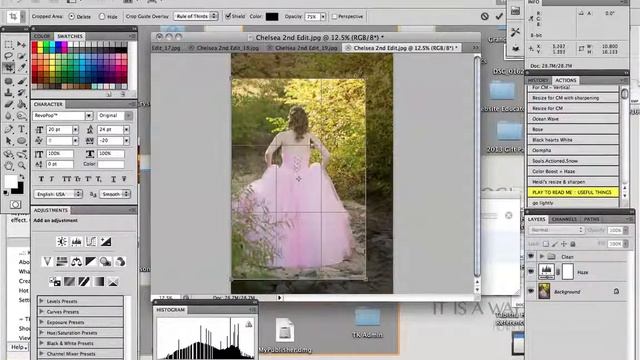640x360 pixels.
Task: Select the Horizontal Type tool
Action: 21,129
